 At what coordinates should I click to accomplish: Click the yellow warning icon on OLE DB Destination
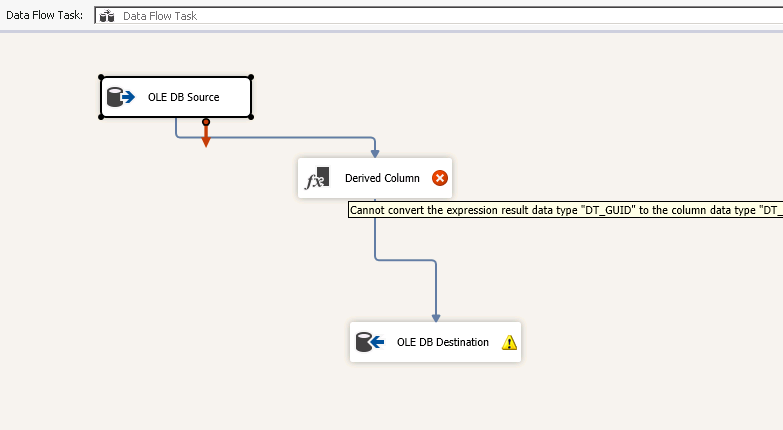(509, 343)
